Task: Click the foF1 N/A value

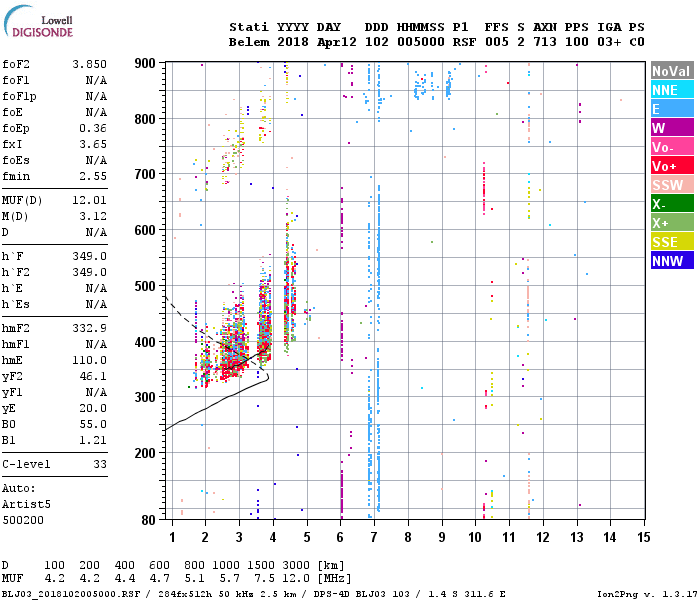Action: point(96,80)
